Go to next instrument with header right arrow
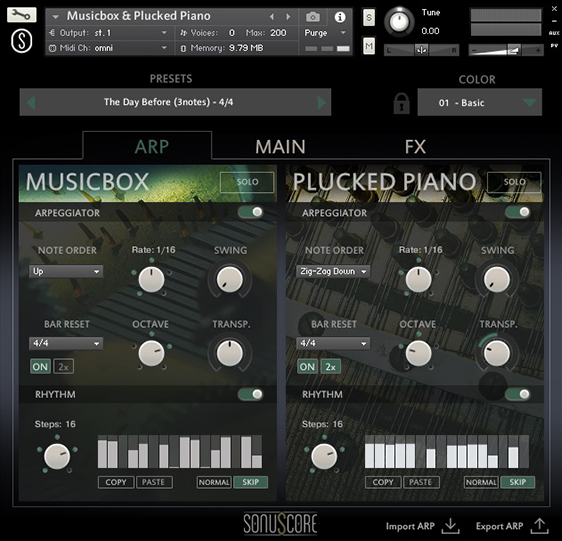The width and height of the screenshot is (562, 541). (x=288, y=16)
